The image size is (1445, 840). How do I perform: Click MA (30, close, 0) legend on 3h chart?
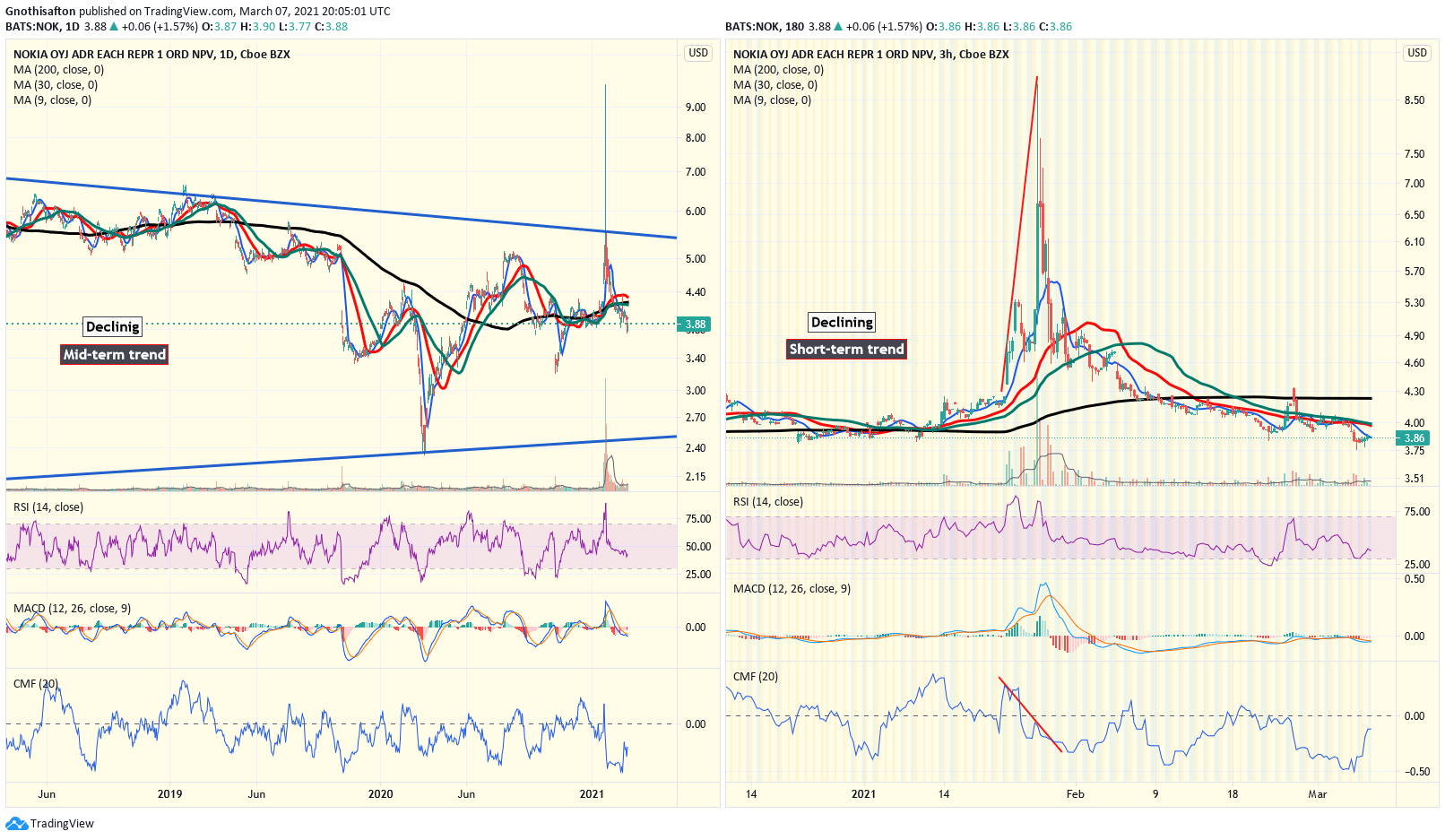point(775,85)
